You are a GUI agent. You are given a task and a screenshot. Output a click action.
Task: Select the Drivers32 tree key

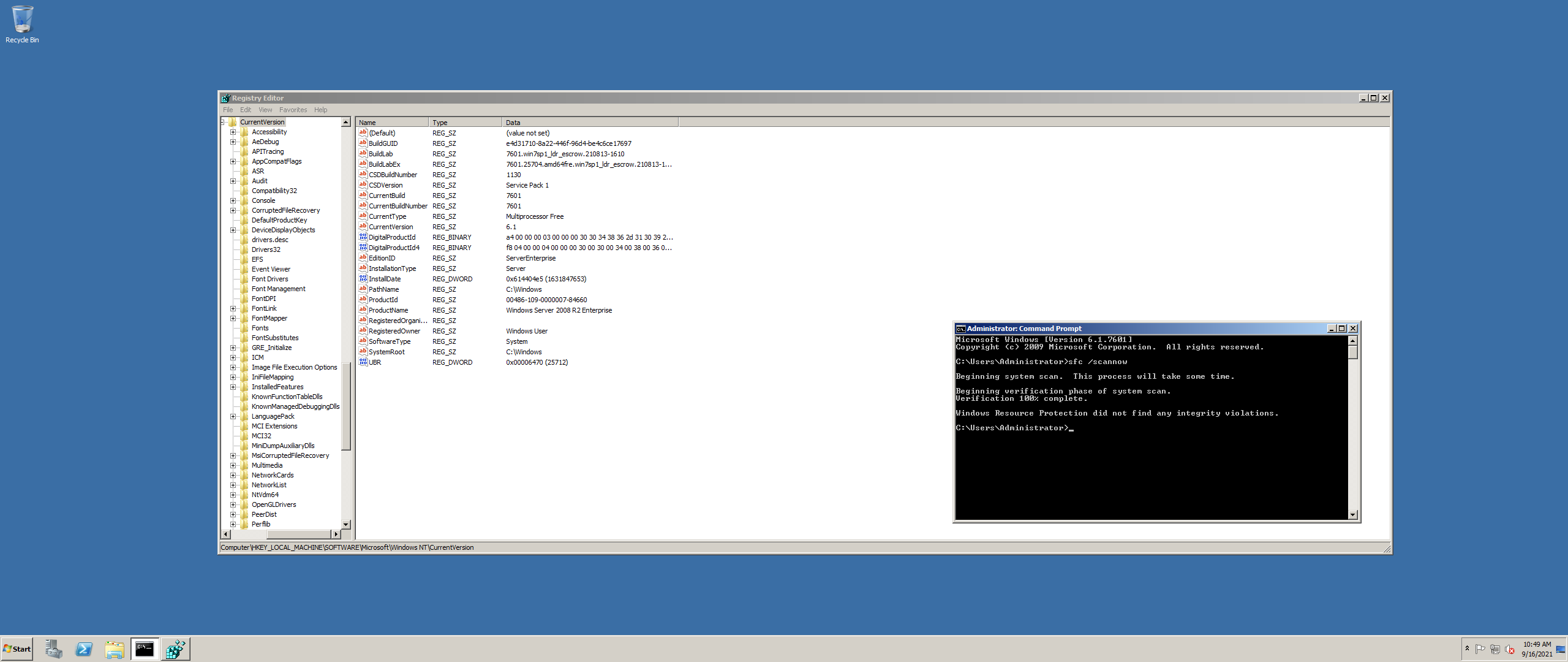coord(266,249)
